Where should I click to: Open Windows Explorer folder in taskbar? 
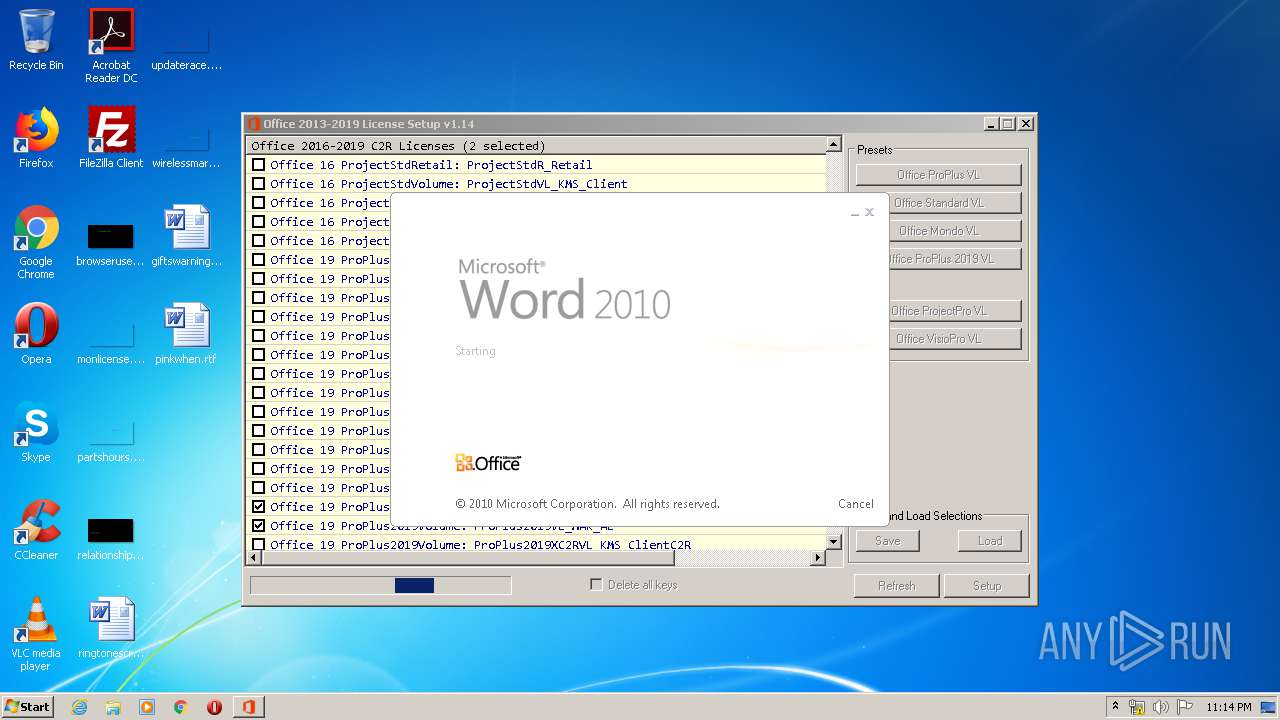tap(113, 707)
